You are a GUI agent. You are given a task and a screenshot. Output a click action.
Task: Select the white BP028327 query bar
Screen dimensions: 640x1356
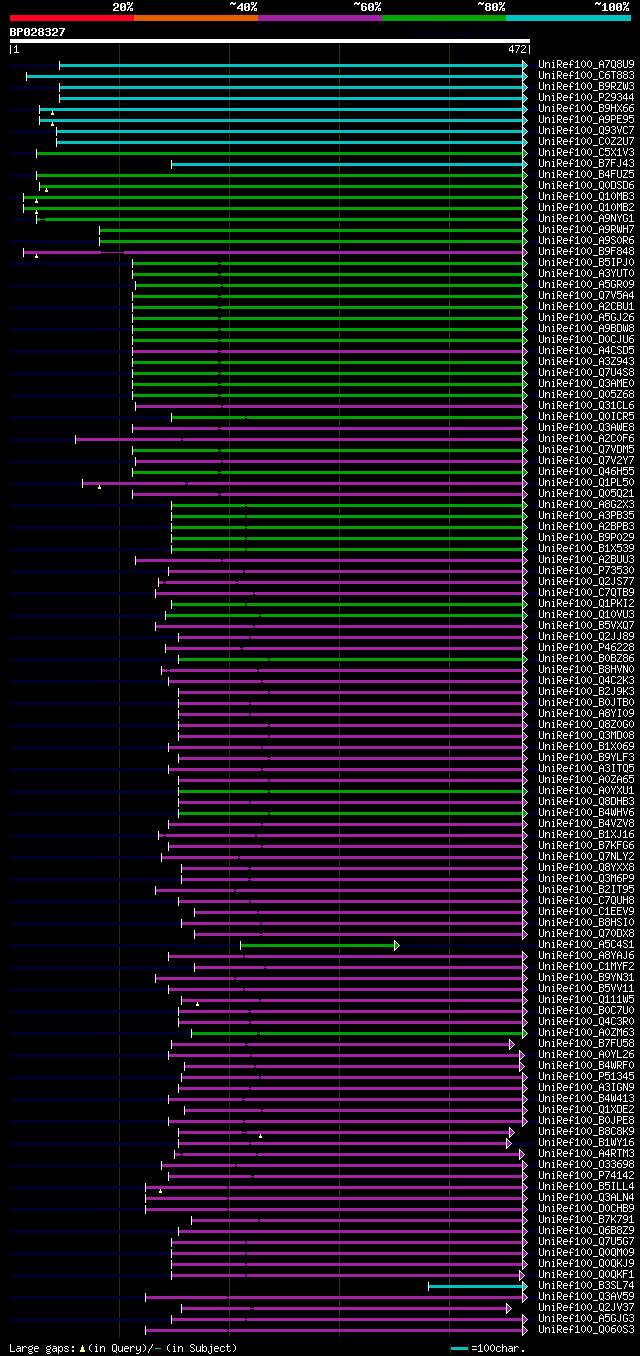(269, 41)
